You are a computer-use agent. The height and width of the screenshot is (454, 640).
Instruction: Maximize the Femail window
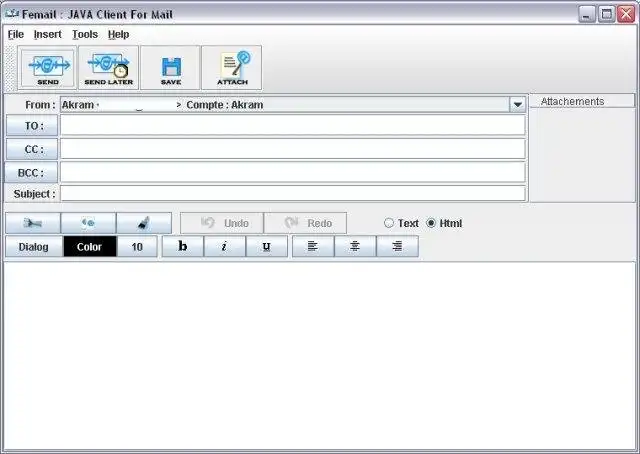pyautogui.click(x=607, y=15)
